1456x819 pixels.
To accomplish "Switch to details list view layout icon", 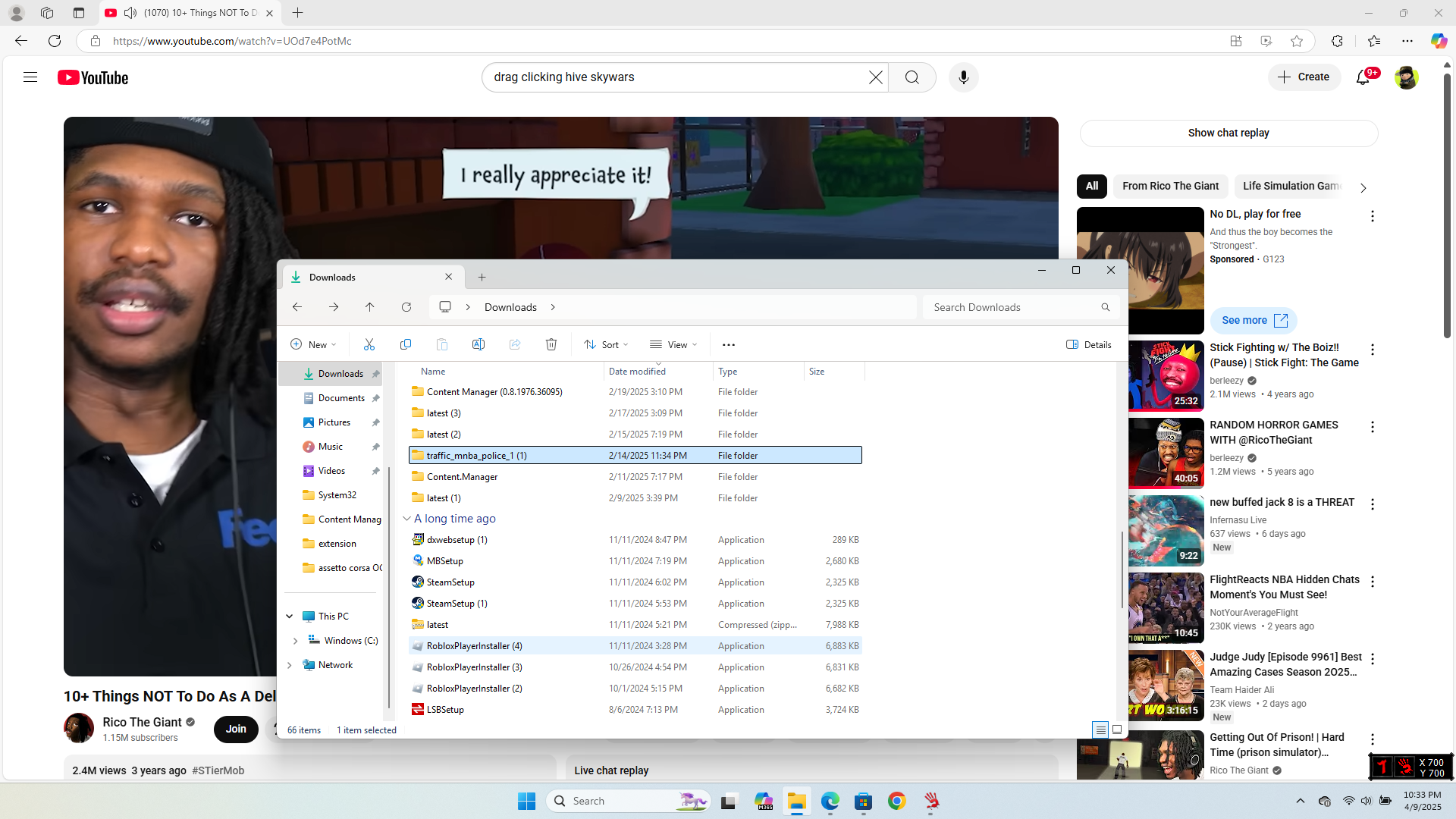I will click(1100, 730).
